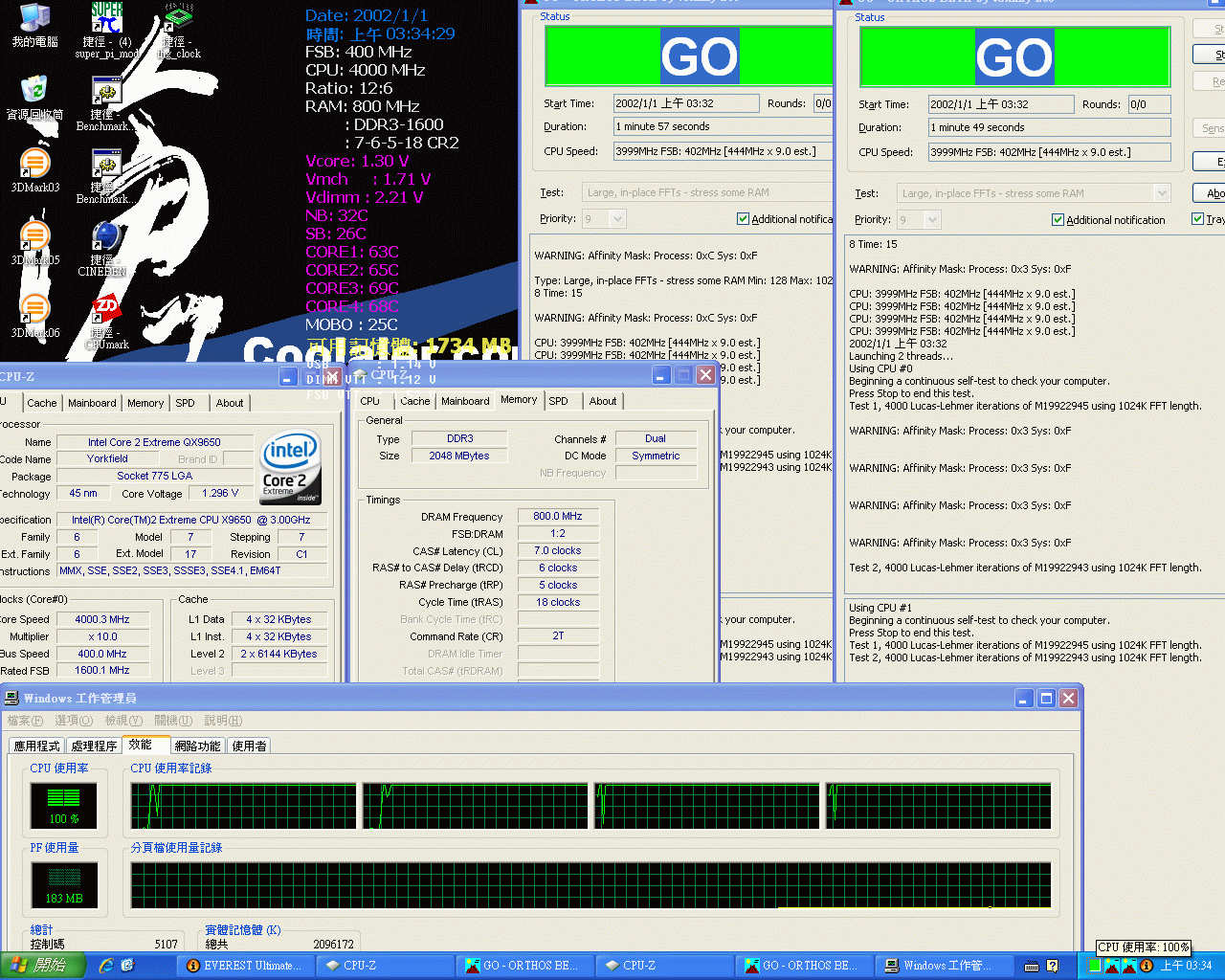Switch to the 處理程序 tab in Task Manager
The height and width of the screenshot is (980, 1225).
(x=94, y=746)
